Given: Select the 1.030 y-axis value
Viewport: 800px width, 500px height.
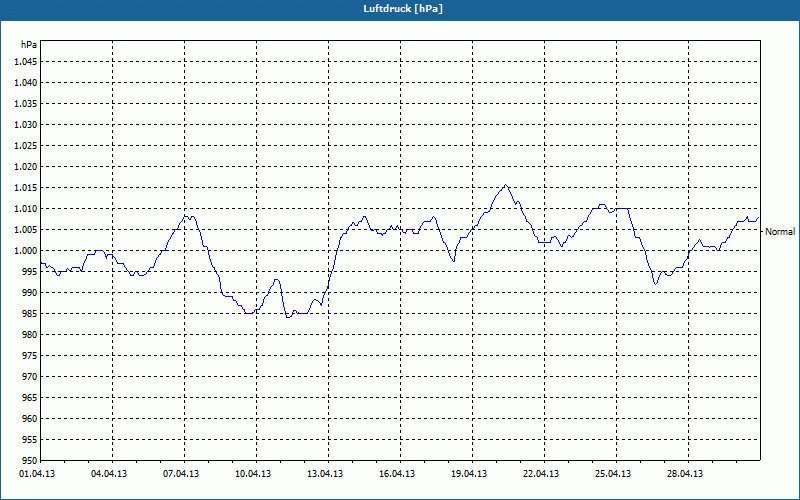Looking at the screenshot, I should [x=26, y=124].
